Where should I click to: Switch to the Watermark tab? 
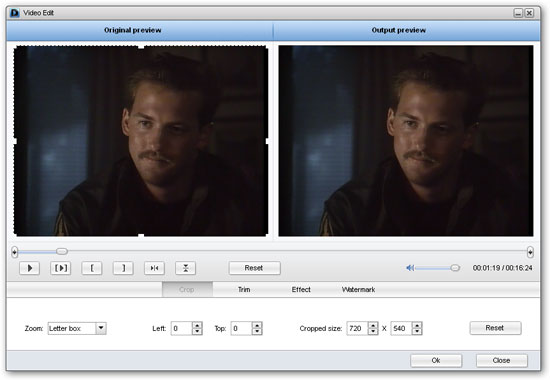[x=358, y=289]
